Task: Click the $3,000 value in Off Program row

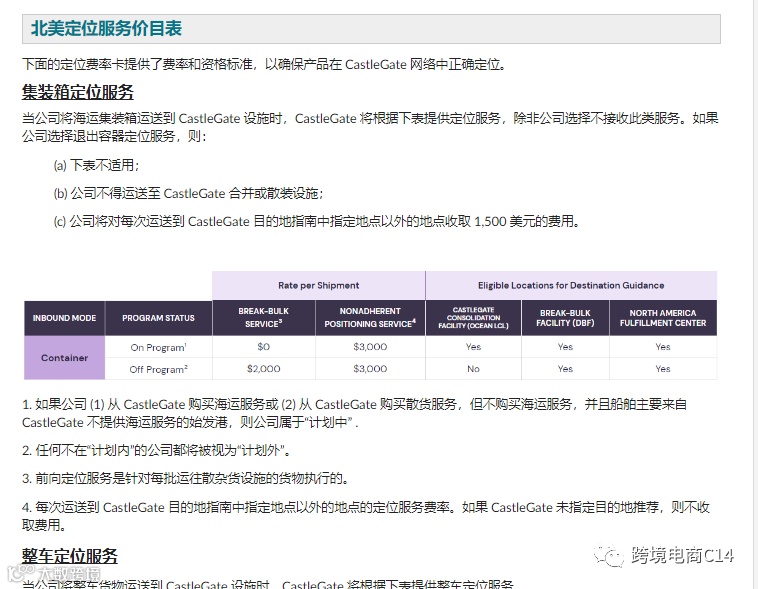Action: point(370,368)
